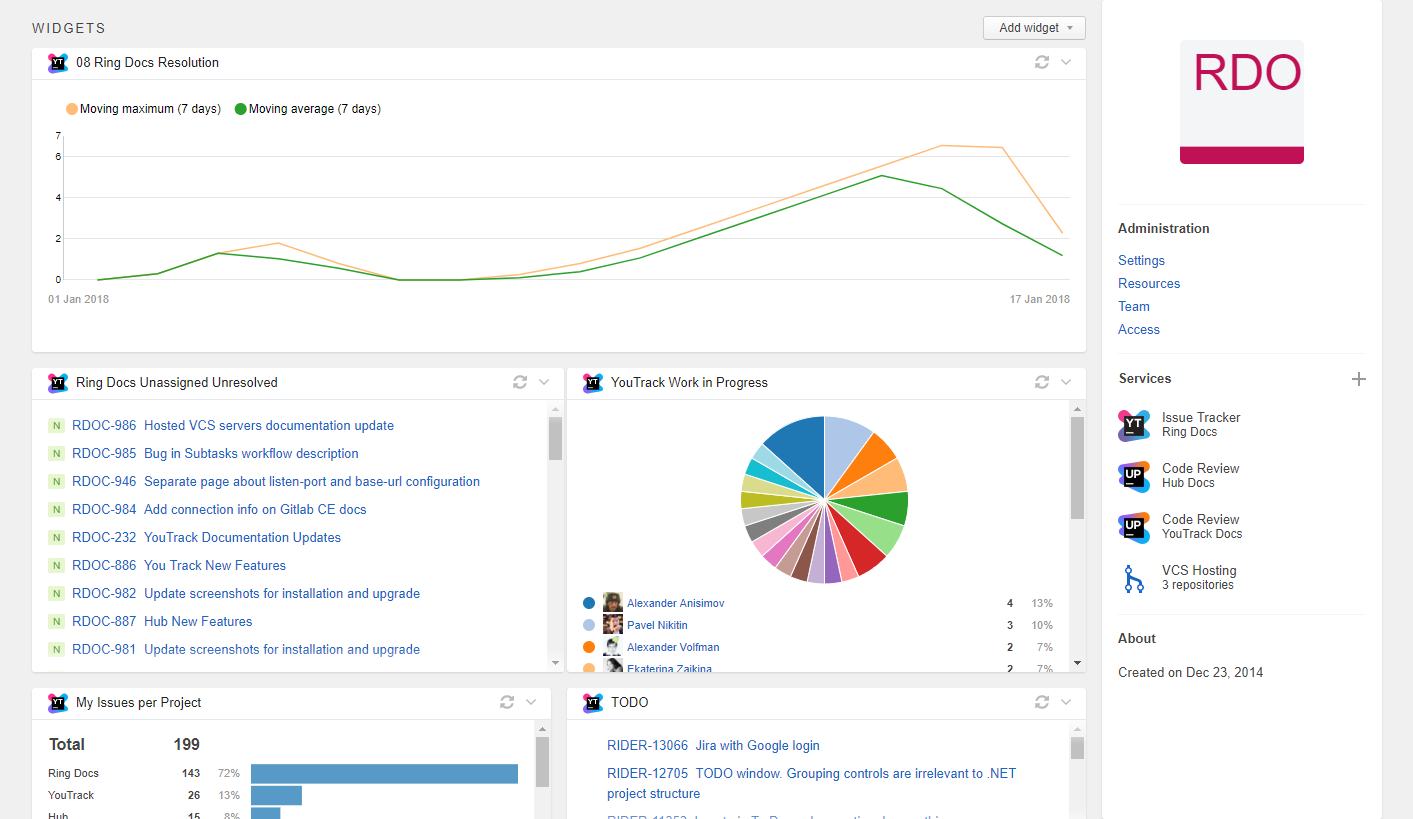Click the N priority icon for RDOC-946

click(57, 482)
